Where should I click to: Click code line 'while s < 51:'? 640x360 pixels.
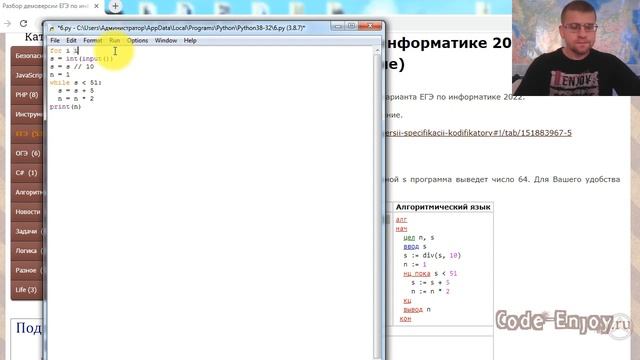pyautogui.click(x=76, y=82)
